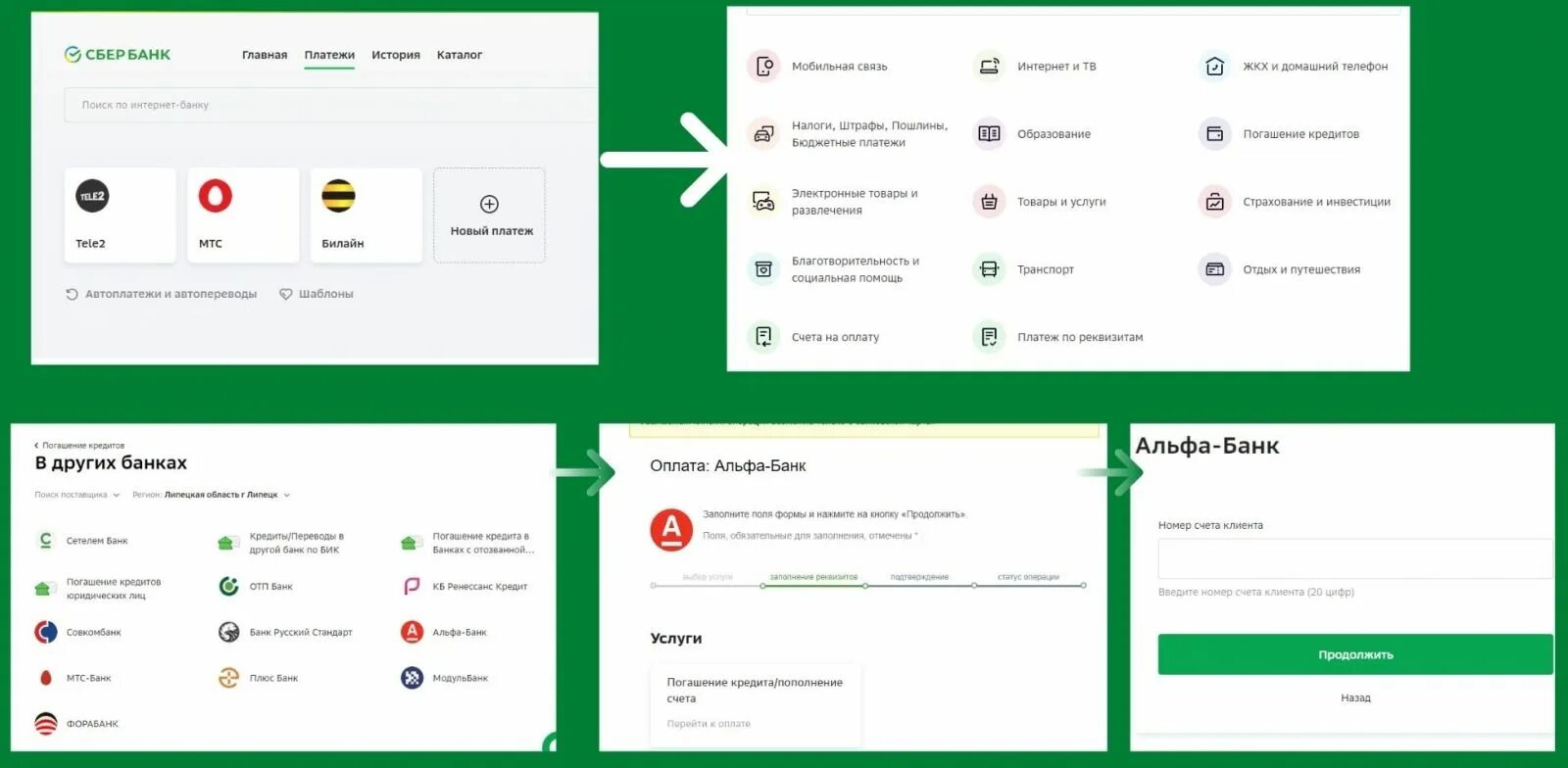Open the Главная tab
The image size is (1568, 768).
point(265,55)
